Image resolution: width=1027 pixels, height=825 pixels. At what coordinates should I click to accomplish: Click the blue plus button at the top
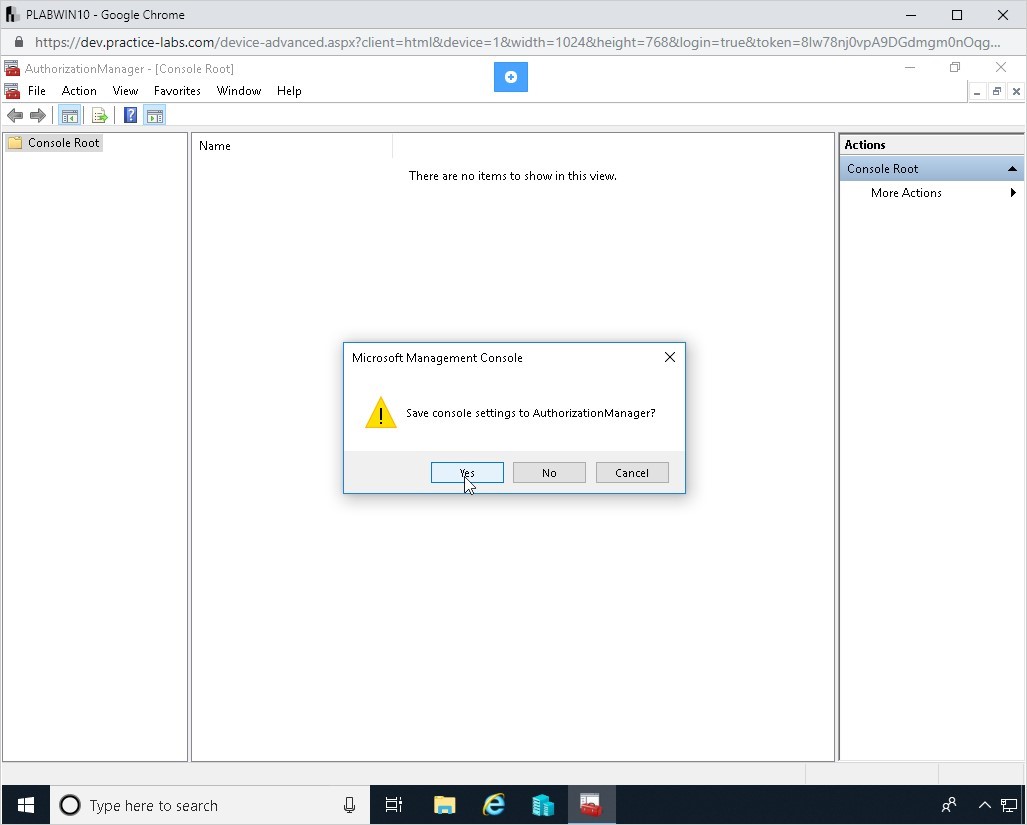511,77
